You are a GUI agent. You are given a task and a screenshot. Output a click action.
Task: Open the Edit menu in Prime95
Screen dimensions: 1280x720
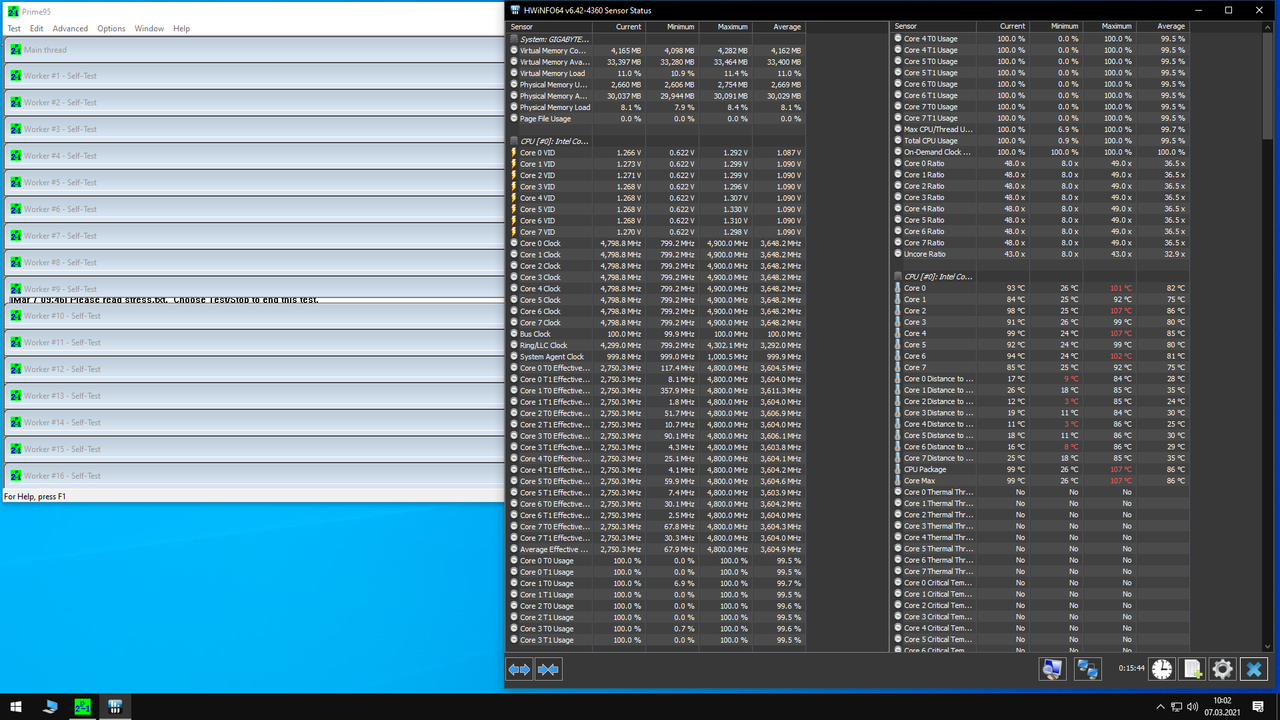click(36, 29)
